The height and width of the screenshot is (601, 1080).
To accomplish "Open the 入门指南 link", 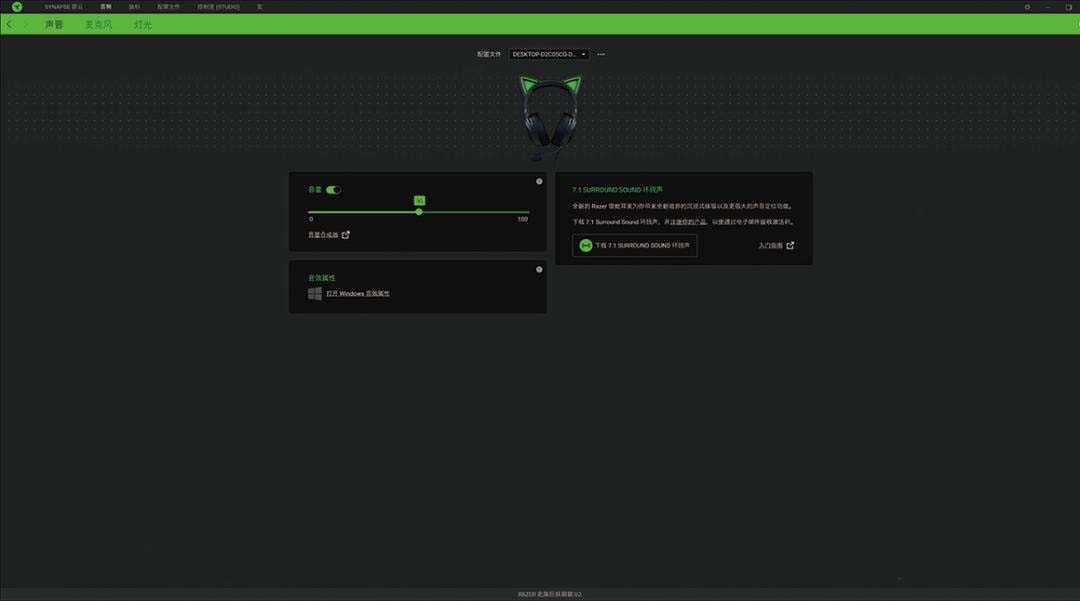I will coord(770,246).
